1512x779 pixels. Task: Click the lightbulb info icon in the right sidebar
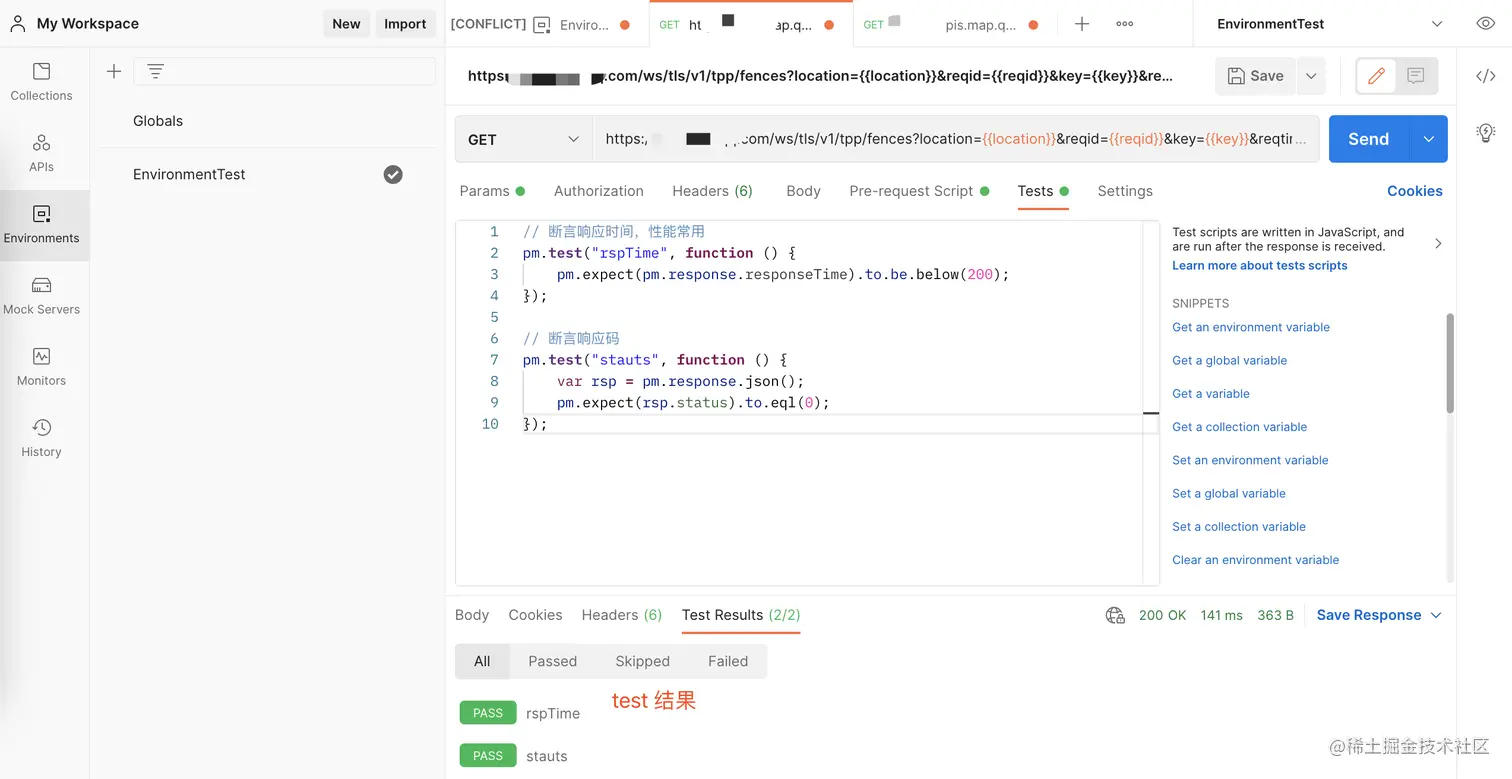coord(1485,132)
